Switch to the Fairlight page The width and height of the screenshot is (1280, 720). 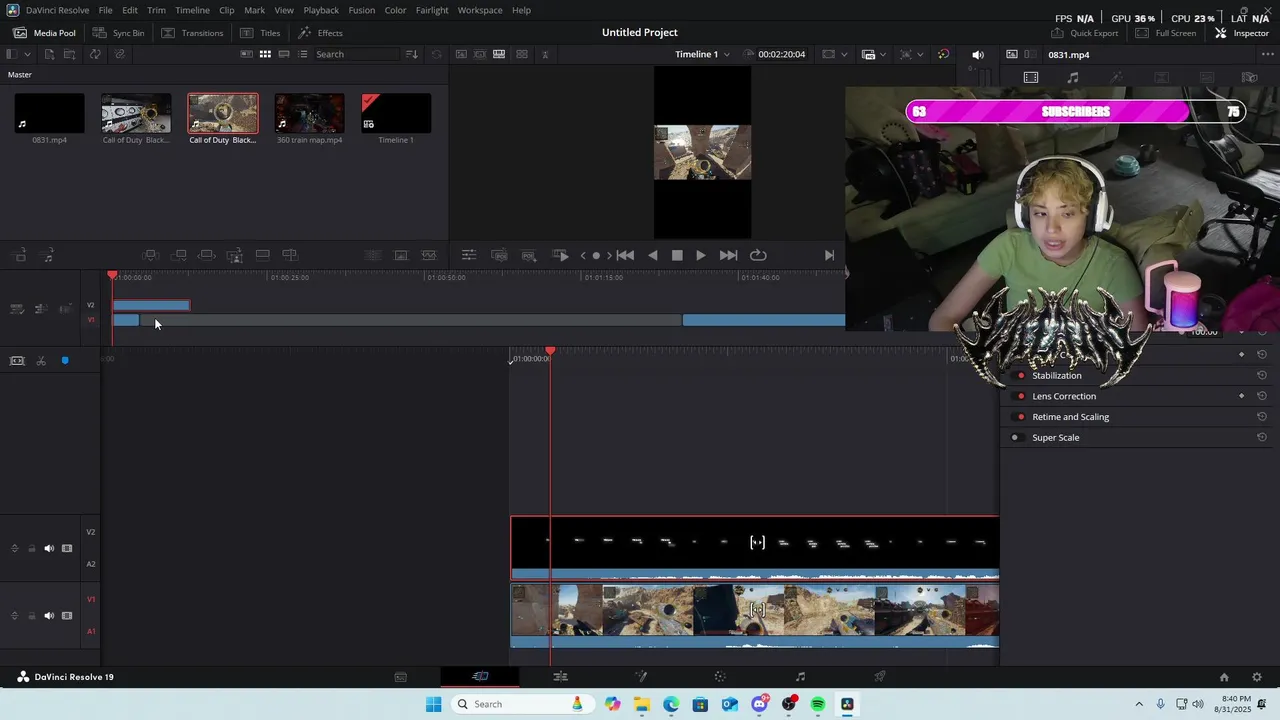click(800, 677)
